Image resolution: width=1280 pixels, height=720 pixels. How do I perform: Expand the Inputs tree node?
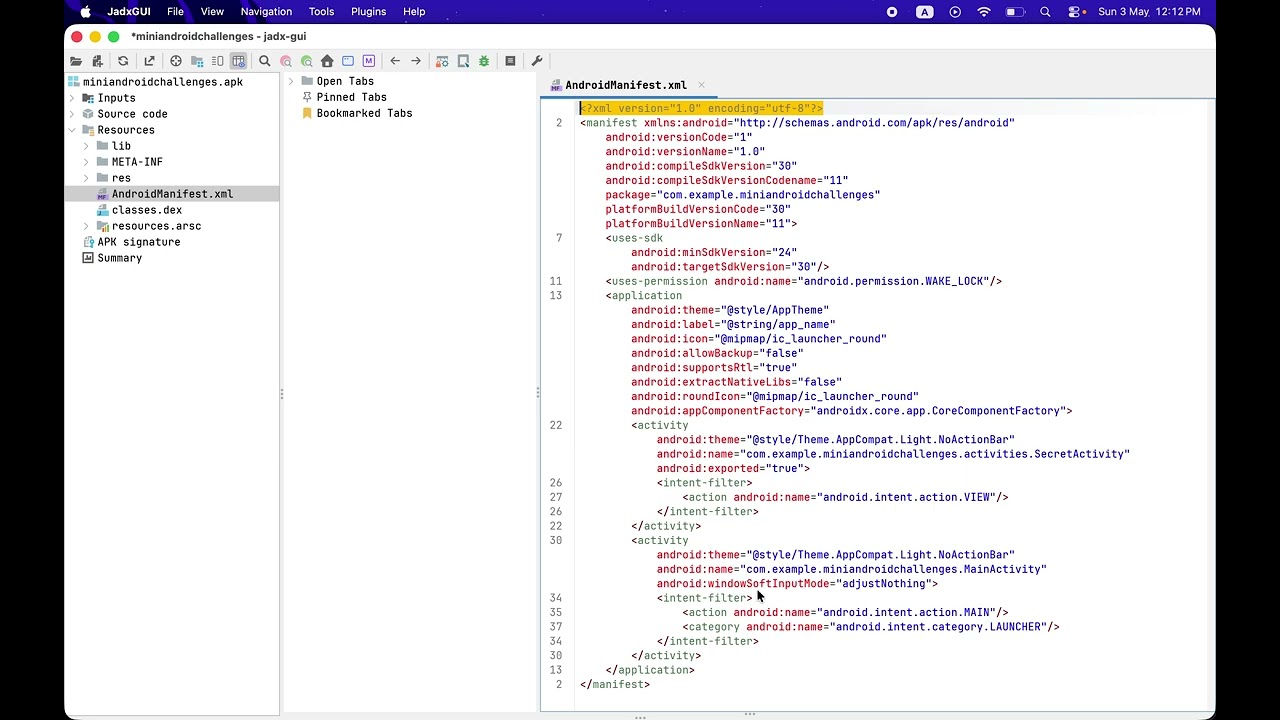point(72,98)
